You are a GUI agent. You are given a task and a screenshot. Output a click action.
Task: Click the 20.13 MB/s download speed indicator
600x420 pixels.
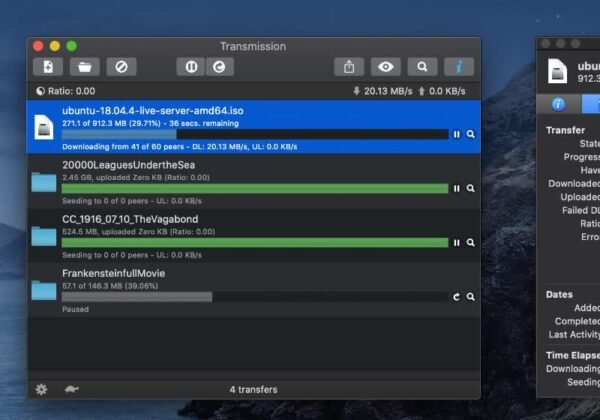[x=383, y=91]
